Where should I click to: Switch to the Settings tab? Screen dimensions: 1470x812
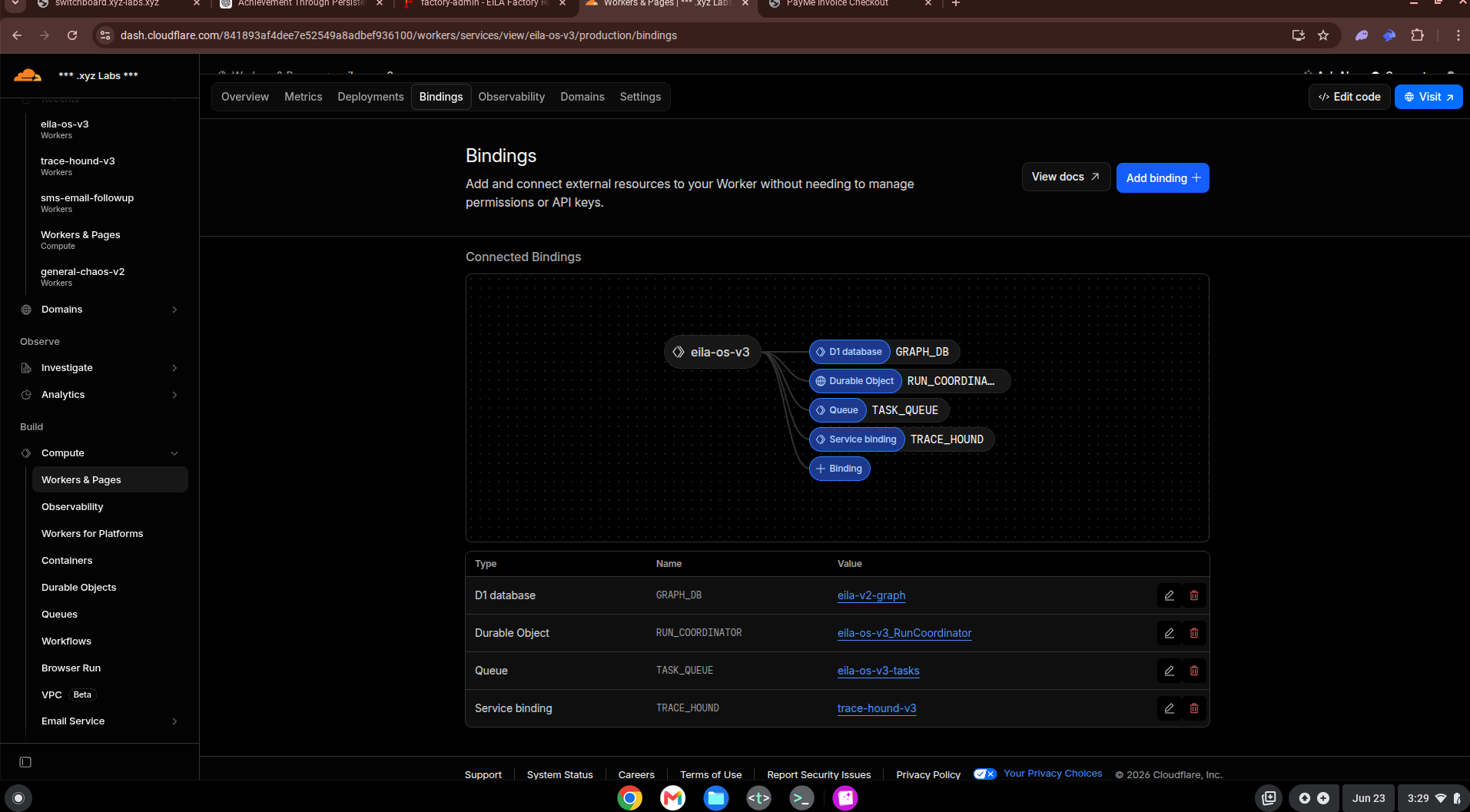tap(640, 97)
